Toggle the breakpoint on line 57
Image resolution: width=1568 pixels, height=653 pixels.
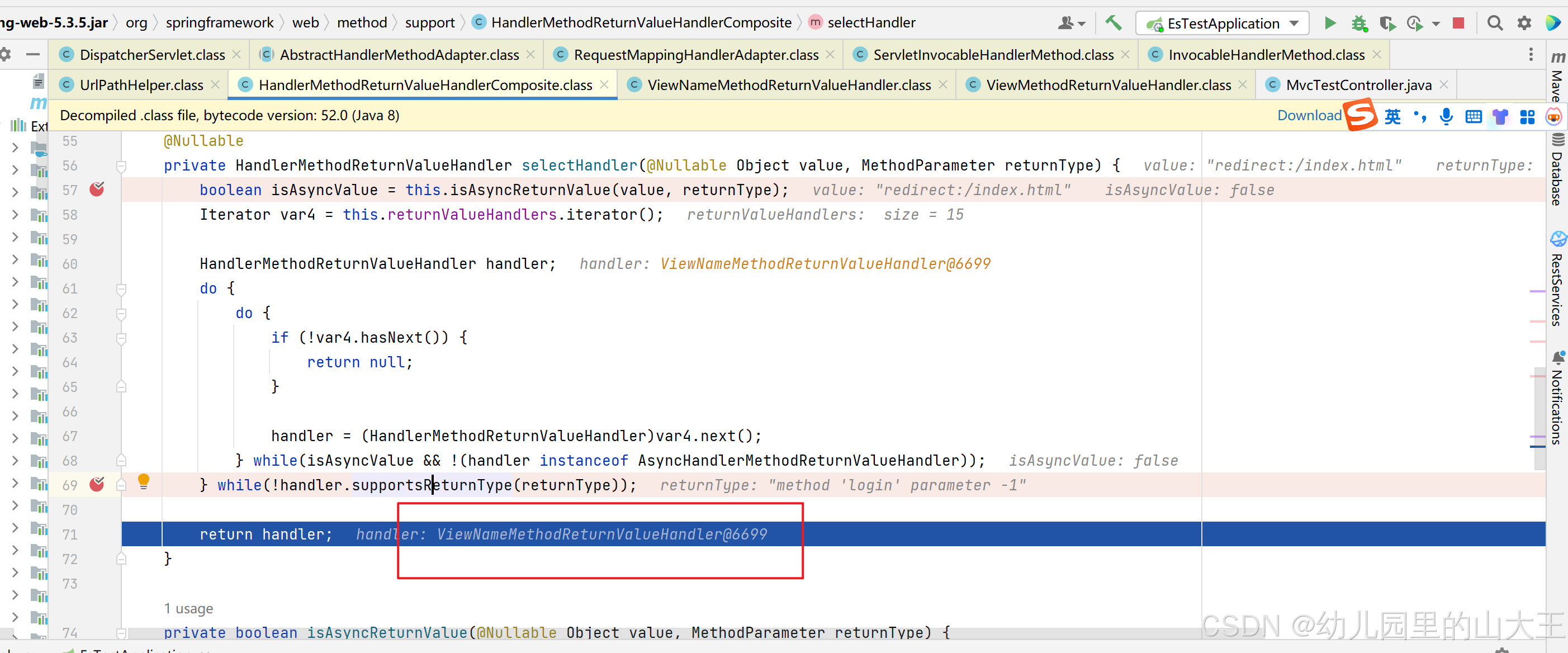coord(97,190)
